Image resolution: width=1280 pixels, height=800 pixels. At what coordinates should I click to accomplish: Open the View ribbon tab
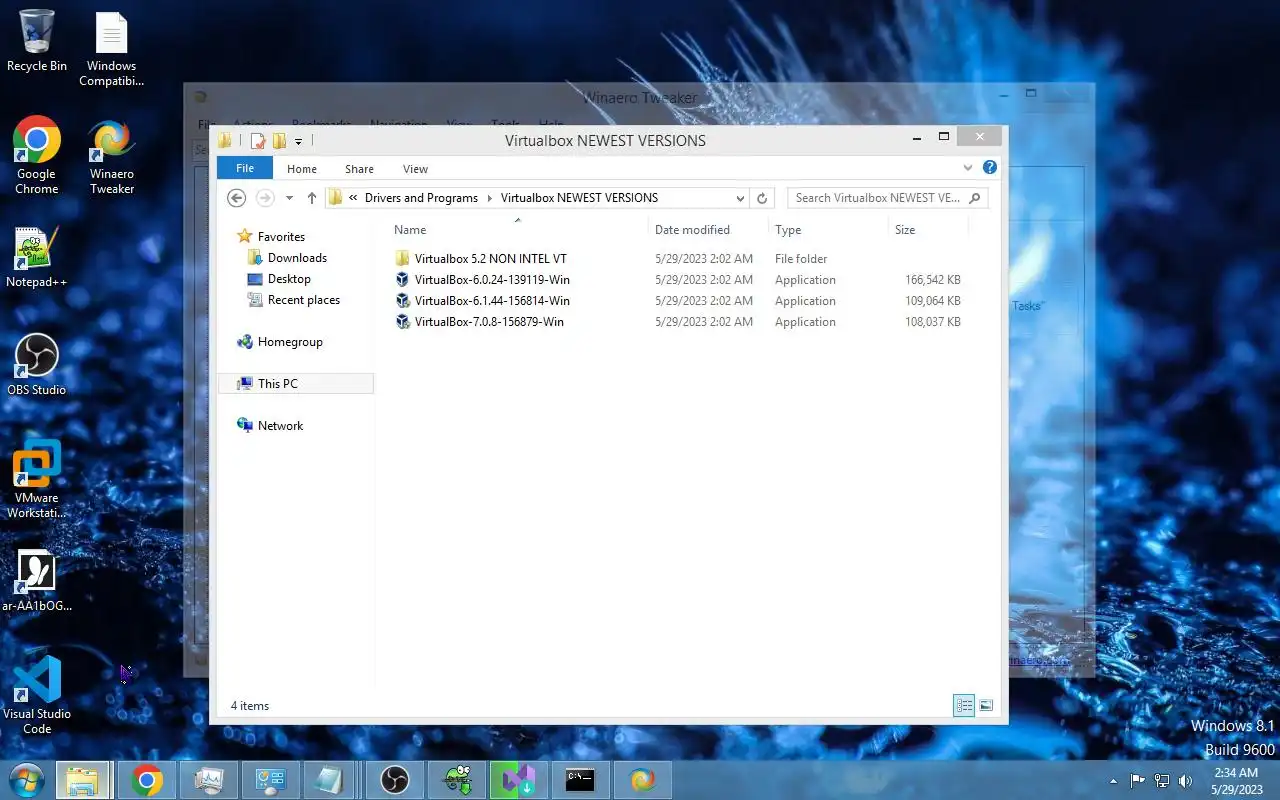point(415,169)
